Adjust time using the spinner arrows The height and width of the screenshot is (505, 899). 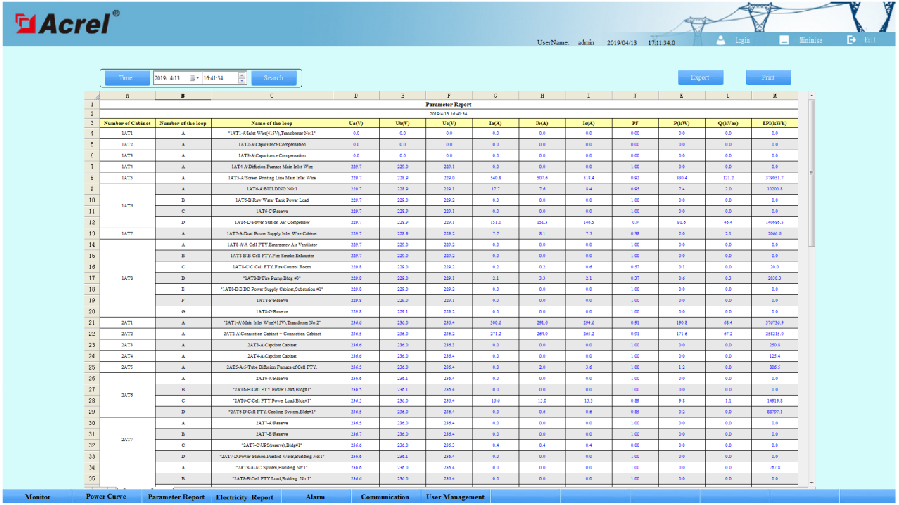point(241,77)
